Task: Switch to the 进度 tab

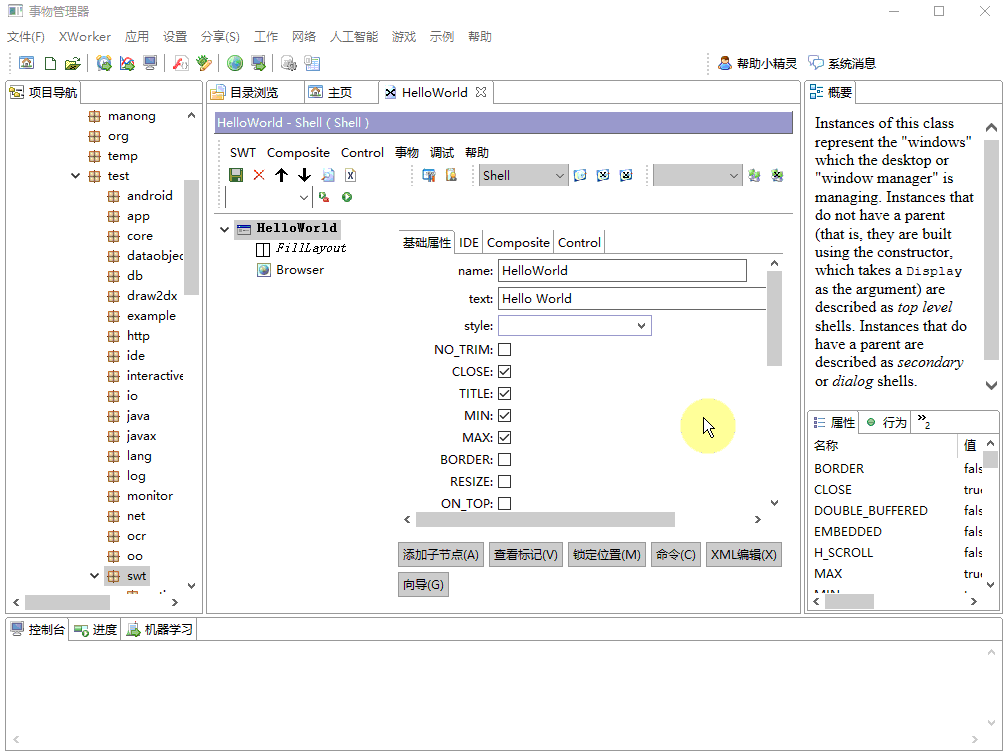Action: click(x=96, y=630)
